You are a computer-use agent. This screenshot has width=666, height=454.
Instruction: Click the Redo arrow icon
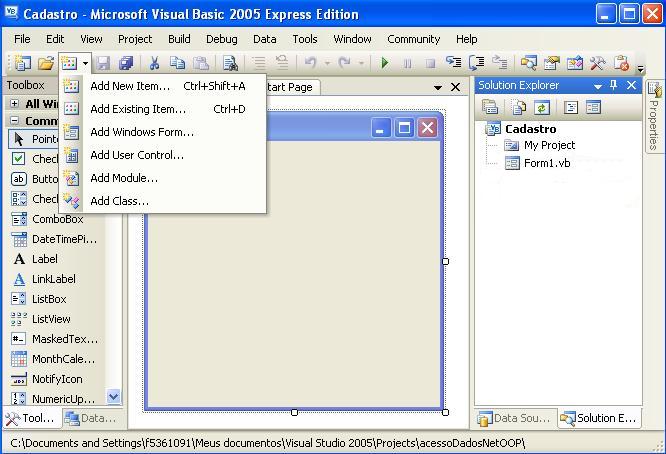(344, 63)
